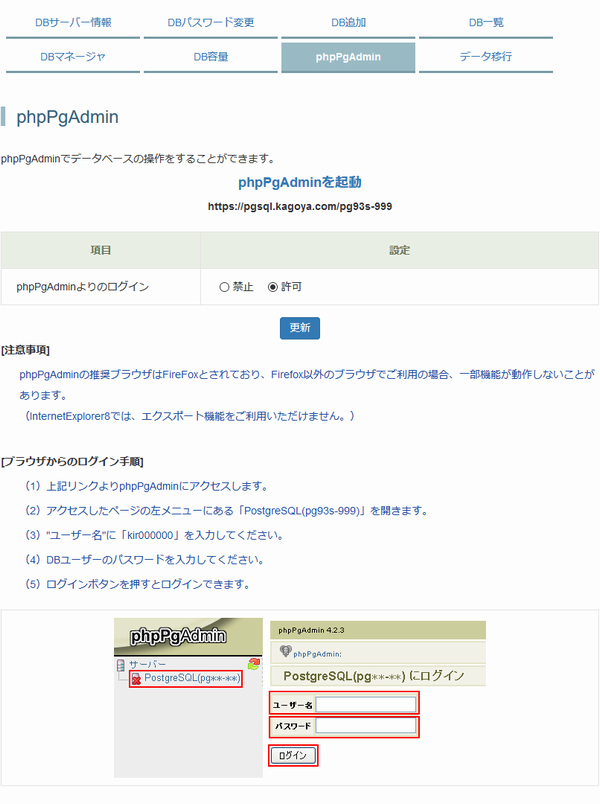Screen dimensions: 600x804
Task: Click the phpPgAdmin page heading
Action: [x=67, y=117]
